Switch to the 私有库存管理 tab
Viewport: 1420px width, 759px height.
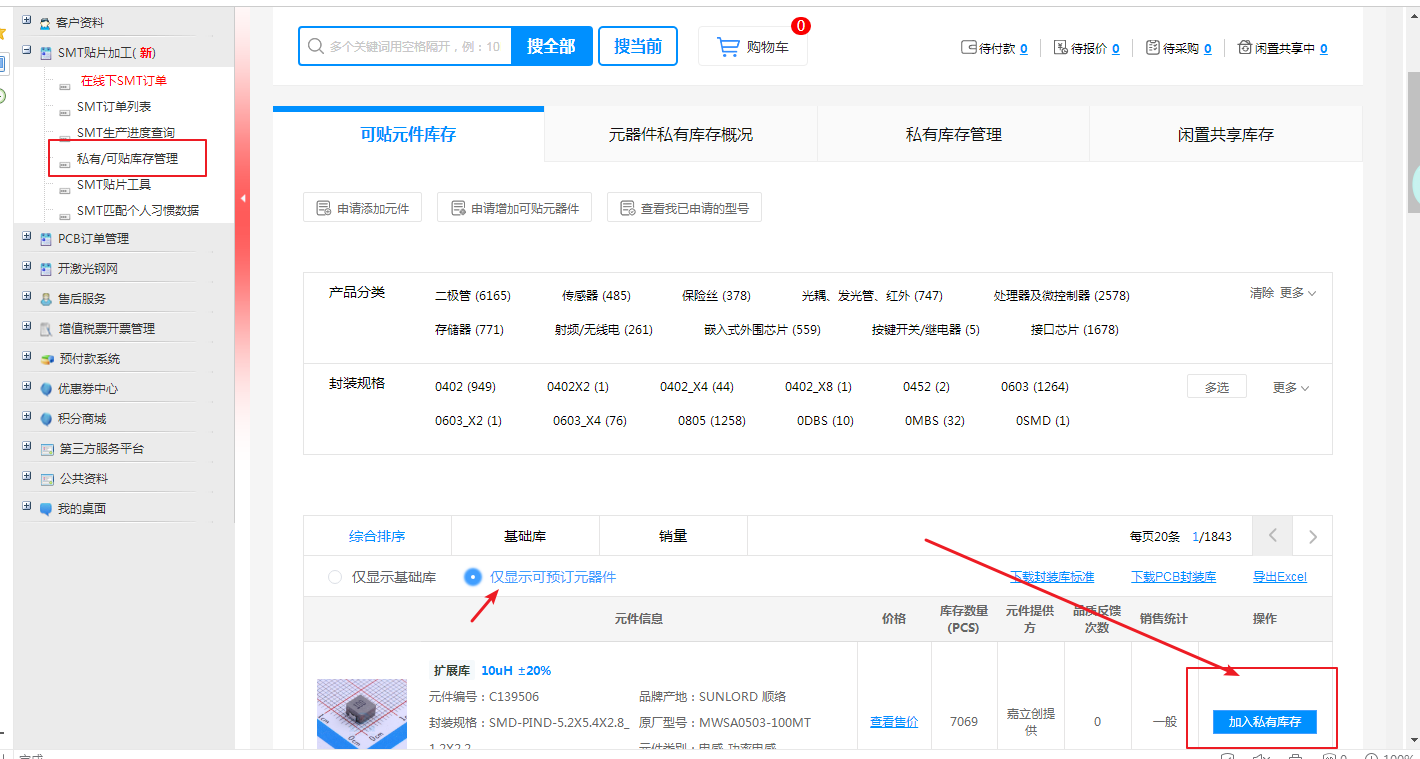pos(953,134)
